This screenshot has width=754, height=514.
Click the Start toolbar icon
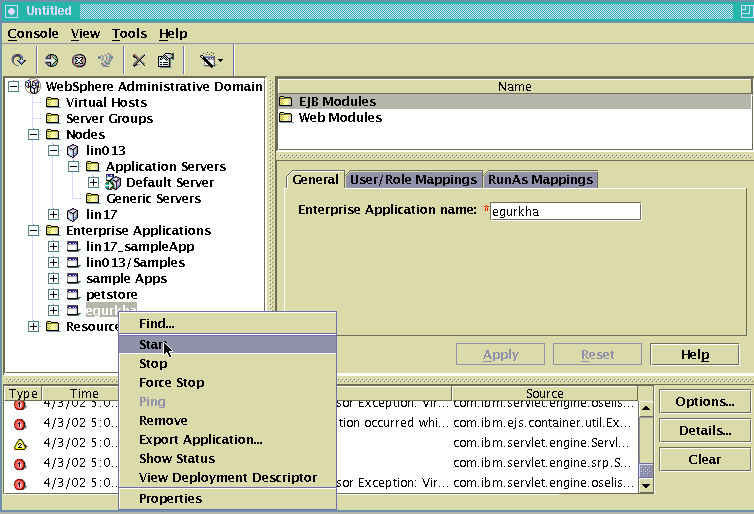click(x=51, y=60)
